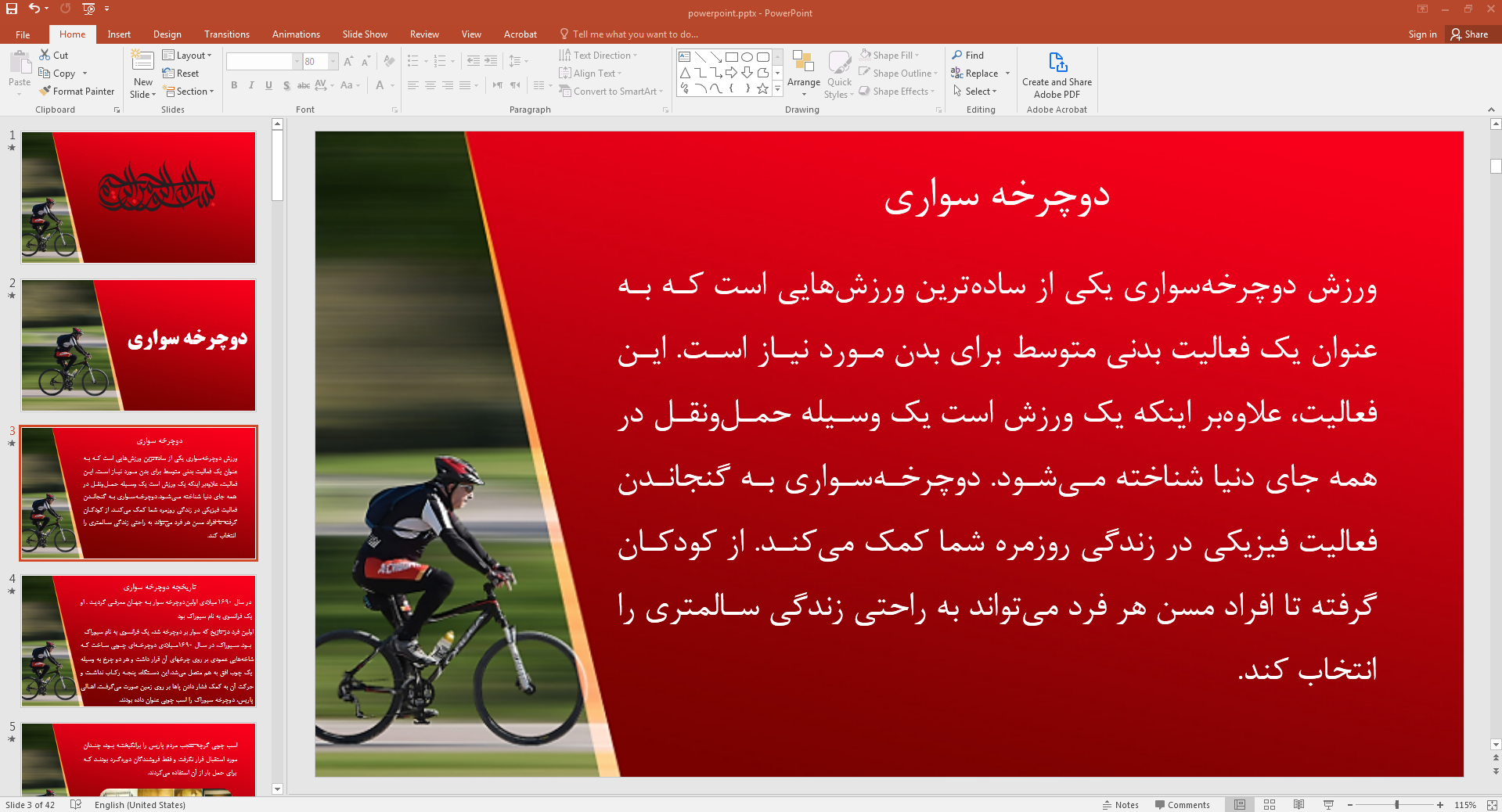Open font size combo box arrow
This screenshot has height=812, width=1502.
click(333, 62)
